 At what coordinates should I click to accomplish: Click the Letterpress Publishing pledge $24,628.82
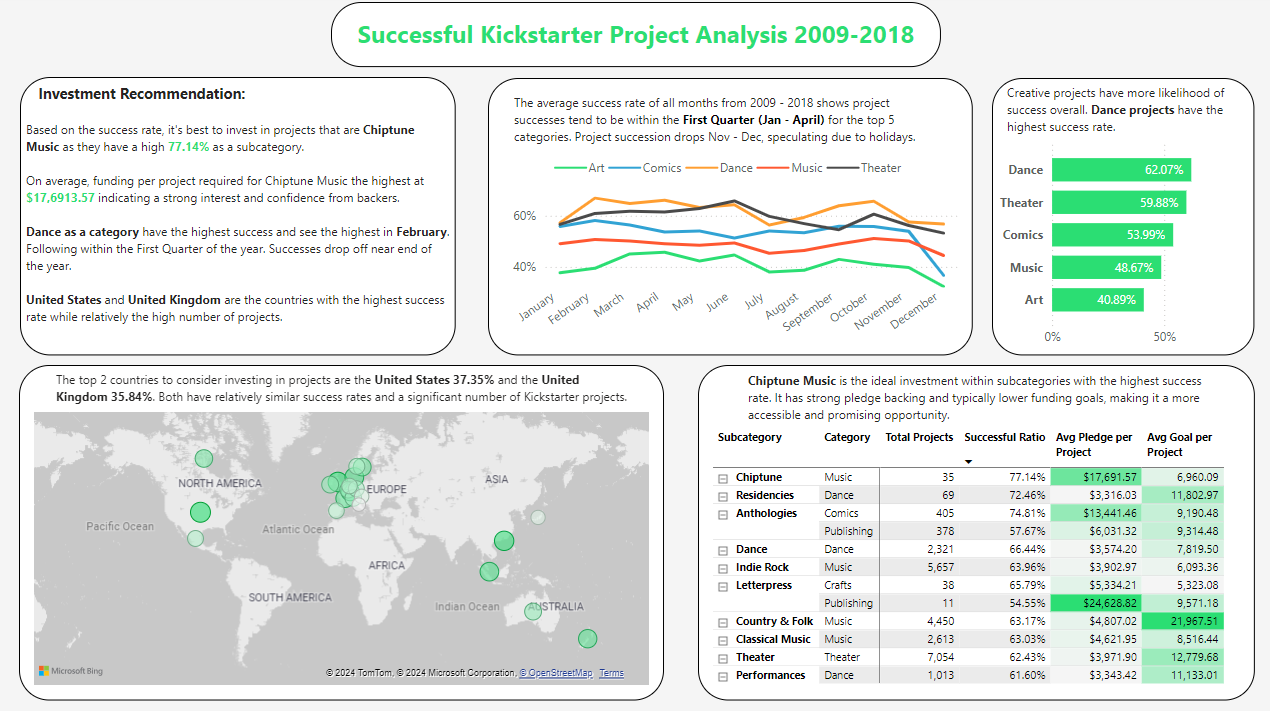(1096, 603)
